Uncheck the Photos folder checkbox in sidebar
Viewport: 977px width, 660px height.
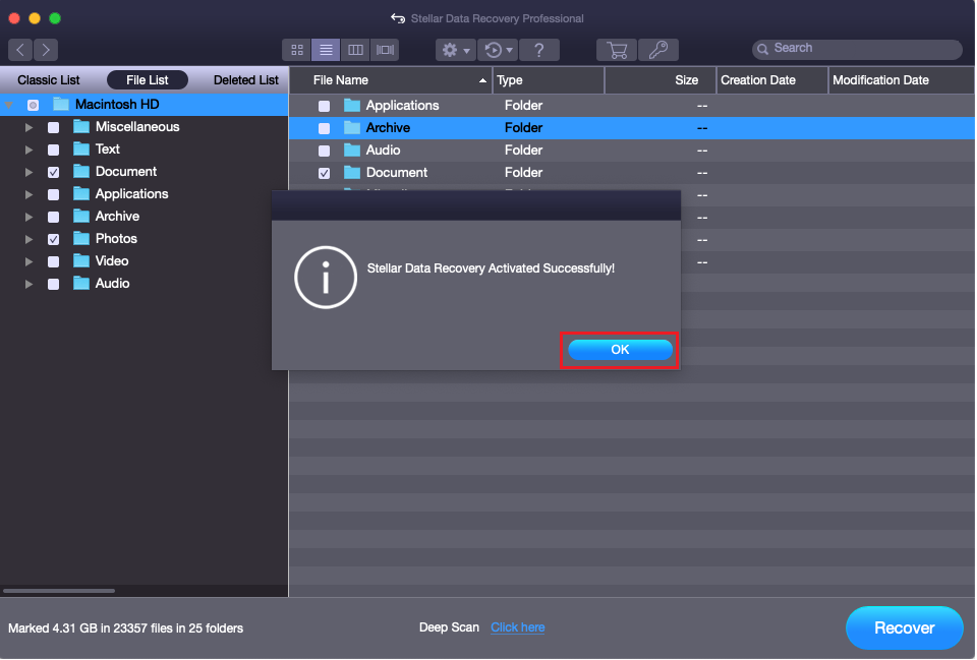point(54,239)
